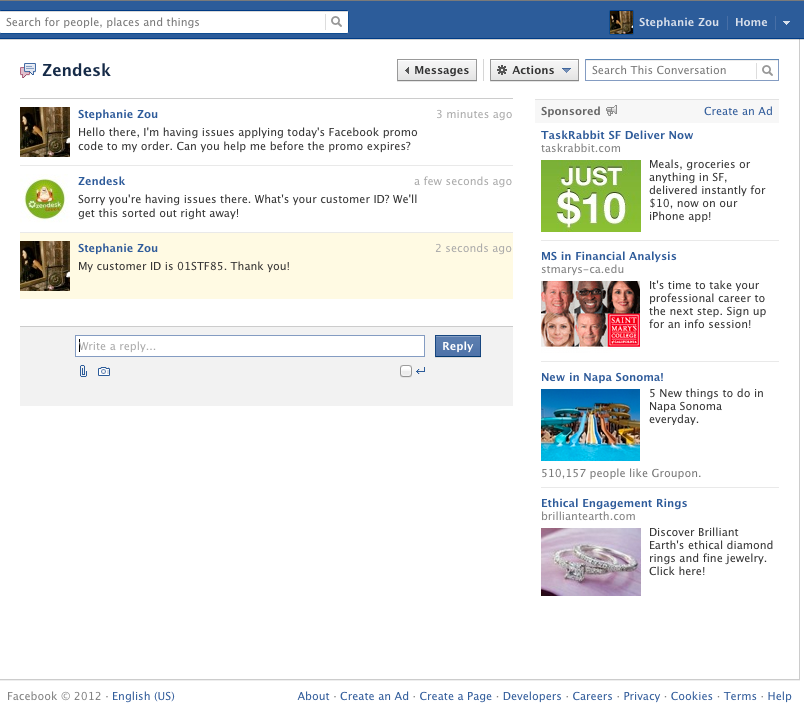Open the Zendesk sender name link
The width and height of the screenshot is (804, 716).
tap(102, 181)
